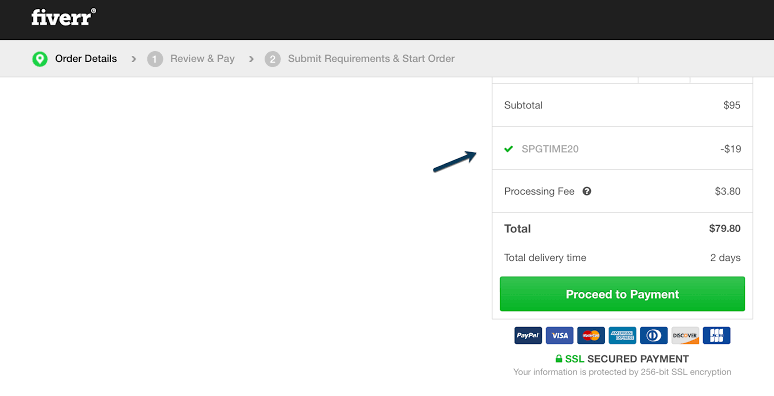Screen dimensions: 774x396
Task: Click the JCB card icon
Action: pyautogui.click(x=716, y=335)
